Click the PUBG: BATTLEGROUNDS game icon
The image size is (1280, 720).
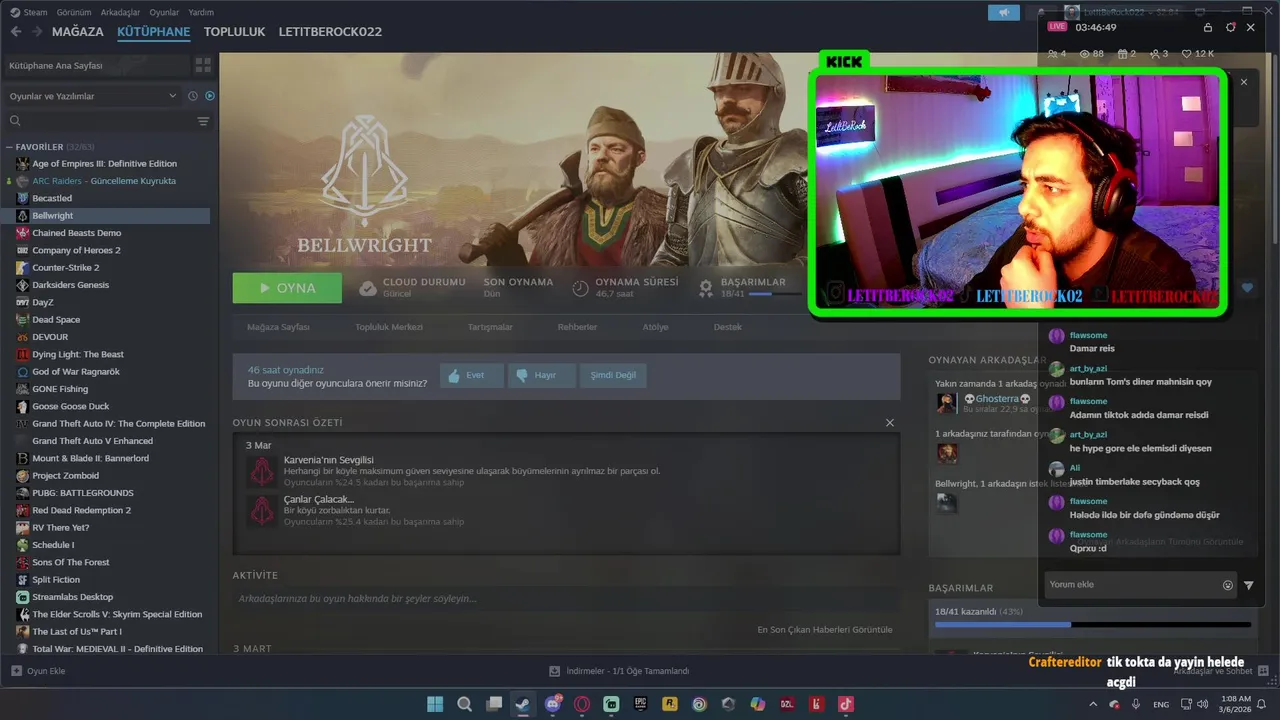pyautogui.click(x=23, y=493)
